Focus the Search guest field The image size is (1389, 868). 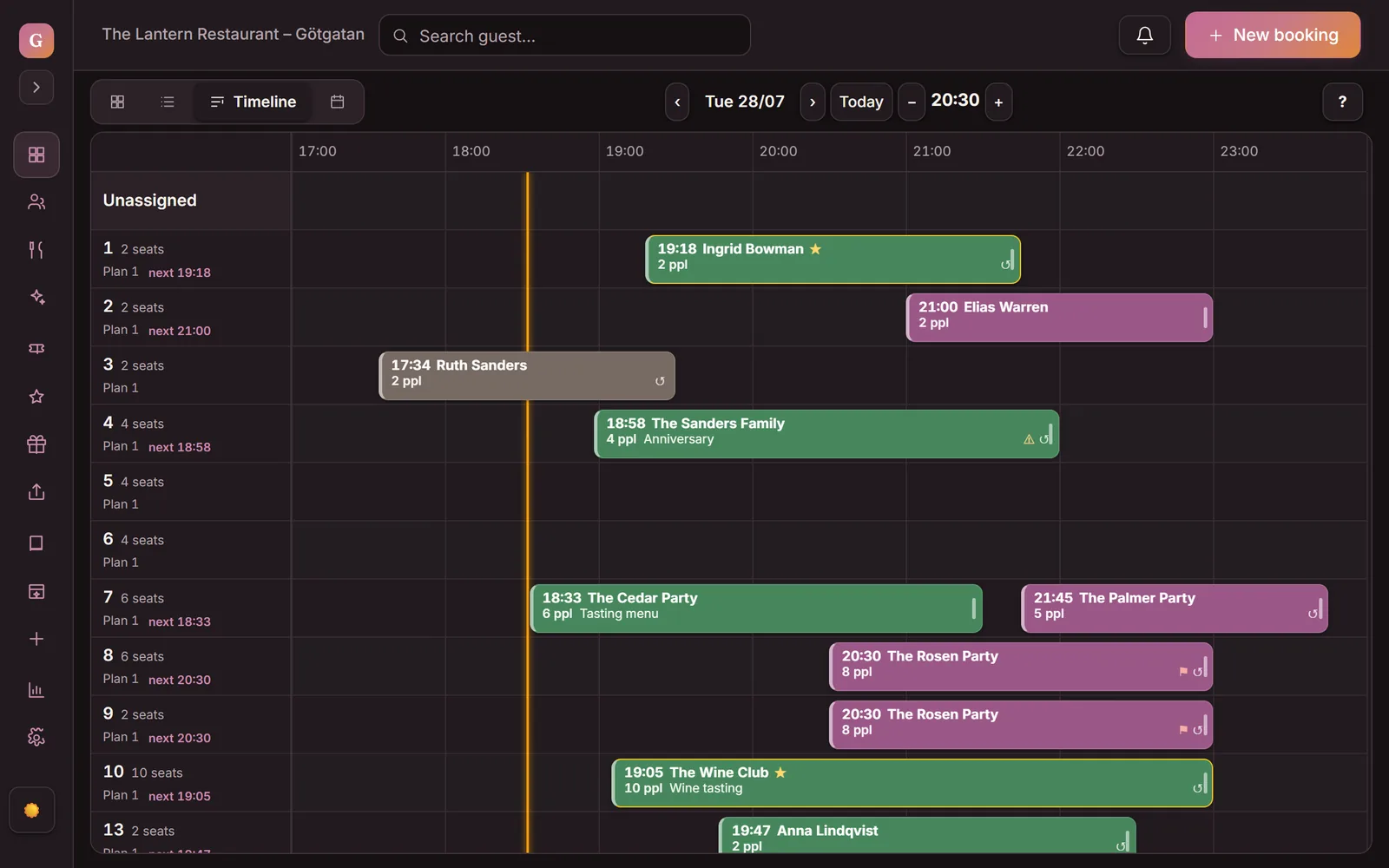pos(564,36)
